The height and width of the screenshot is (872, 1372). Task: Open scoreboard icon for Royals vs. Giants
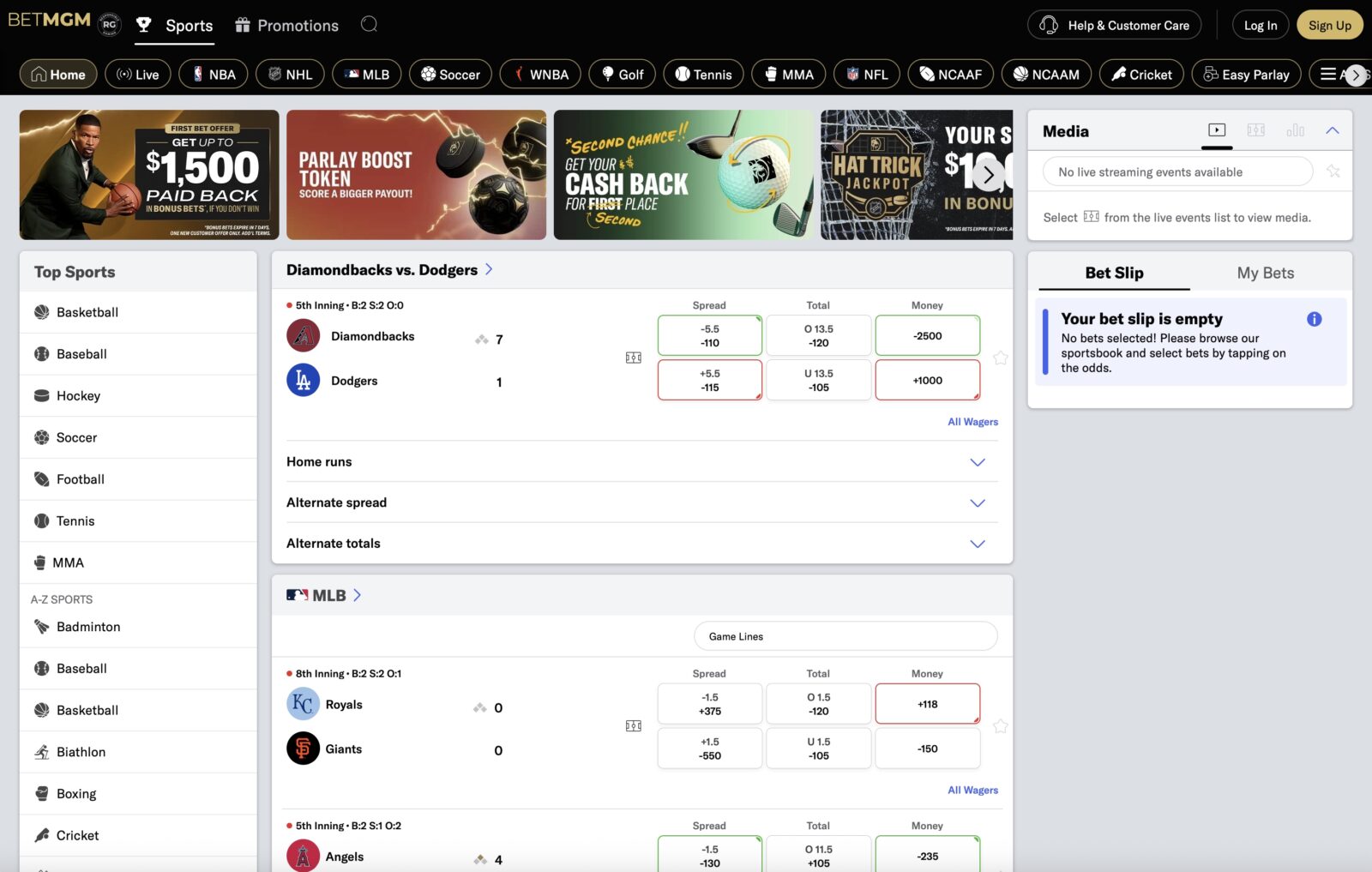click(x=634, y=726)
